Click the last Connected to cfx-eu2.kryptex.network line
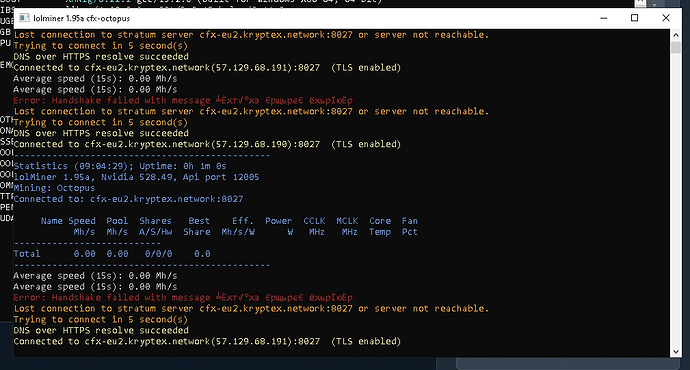Viewport: 690px width, 370px height. tap(207, 341)
